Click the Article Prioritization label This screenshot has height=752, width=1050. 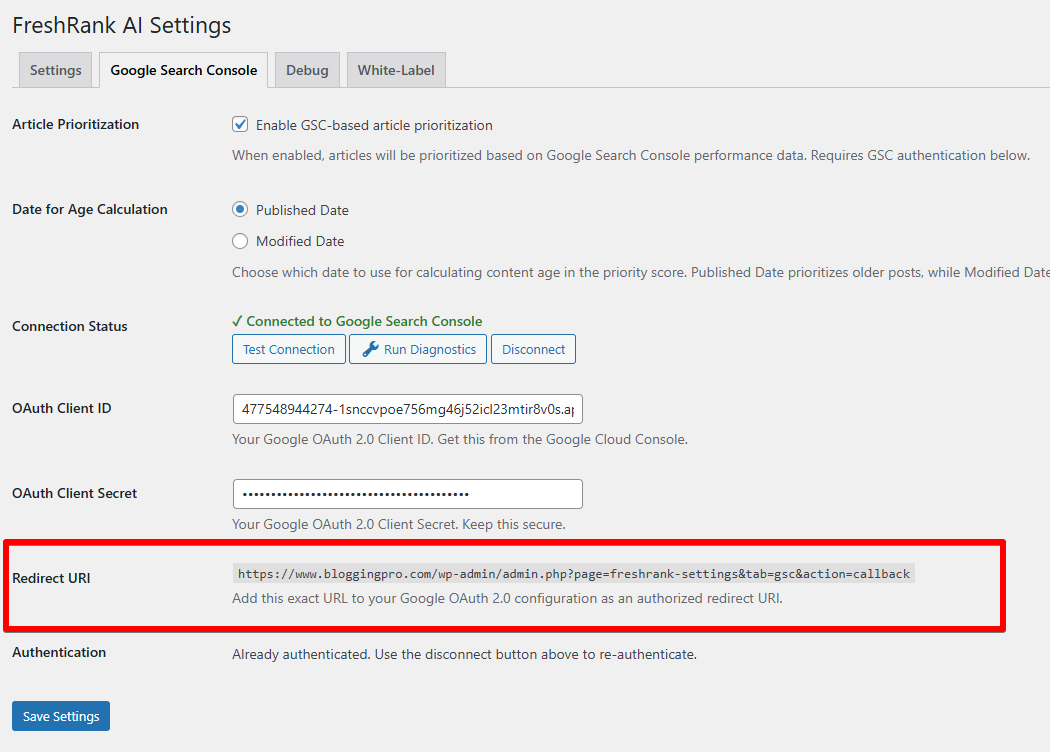coord(76,125)
